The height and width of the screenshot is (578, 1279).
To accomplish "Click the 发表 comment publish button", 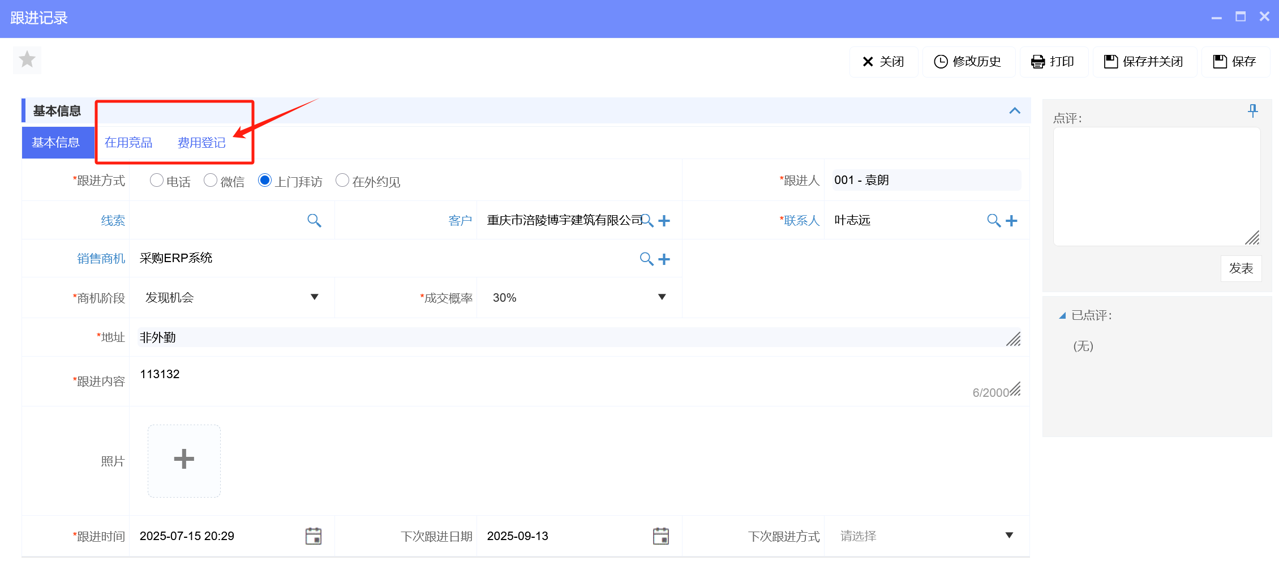I will [x=1240, y=268].
